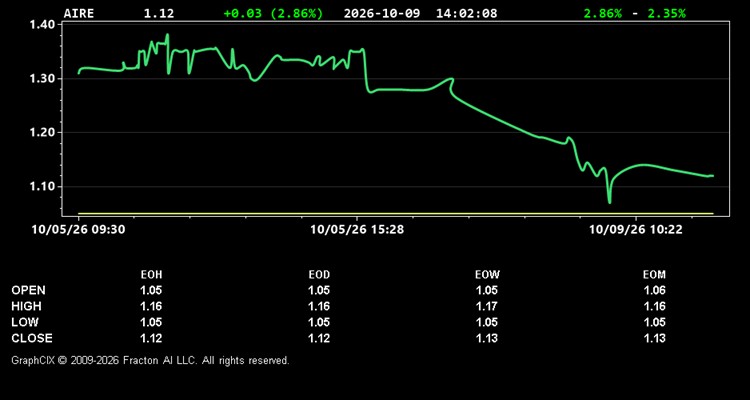The height and width of the screenshot is (400, 750).
Task: Click the green 2.35% value in header
Action: pyautogui.click(x=666, y=13)
